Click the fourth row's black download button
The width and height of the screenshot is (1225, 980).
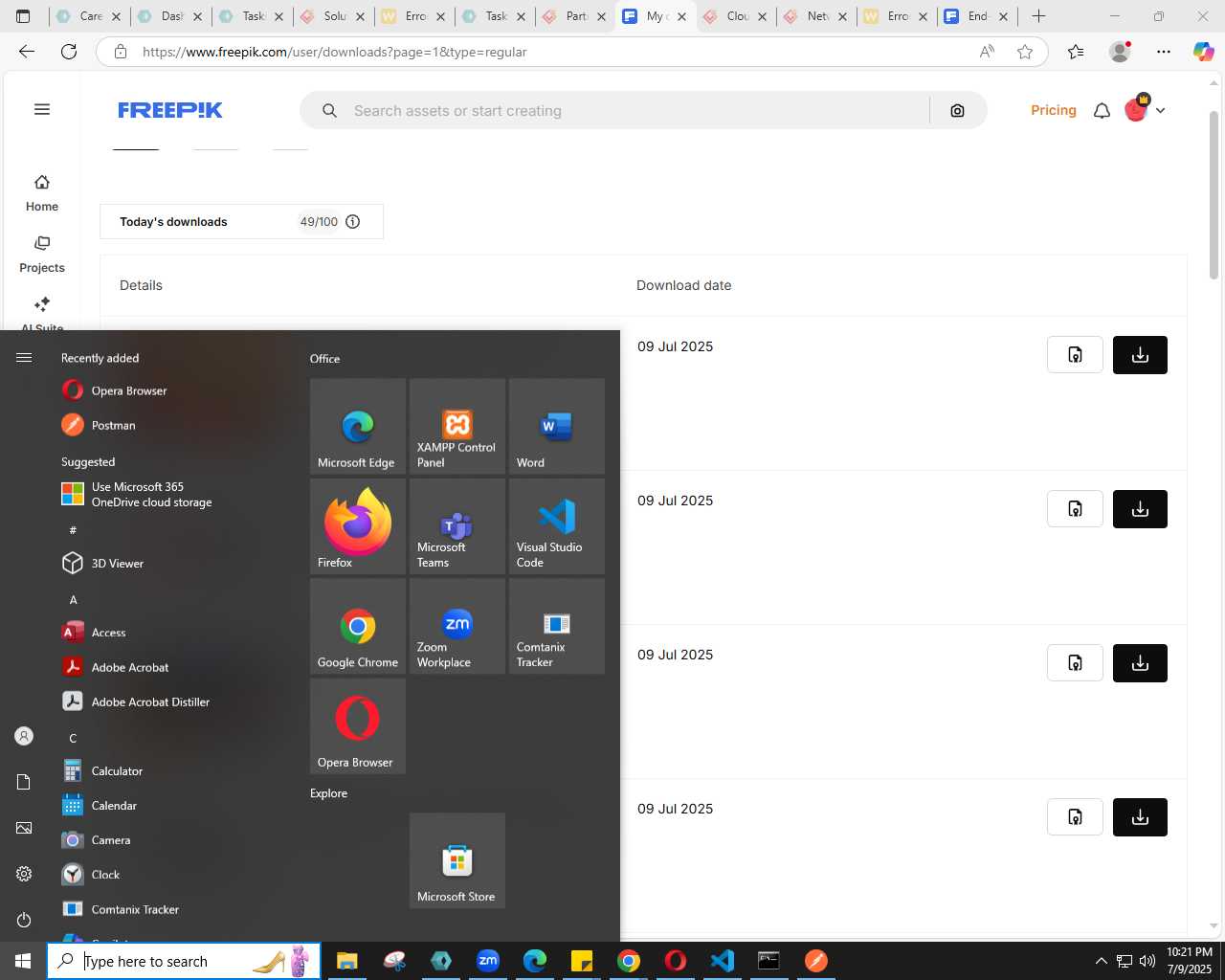[1140, 817]
